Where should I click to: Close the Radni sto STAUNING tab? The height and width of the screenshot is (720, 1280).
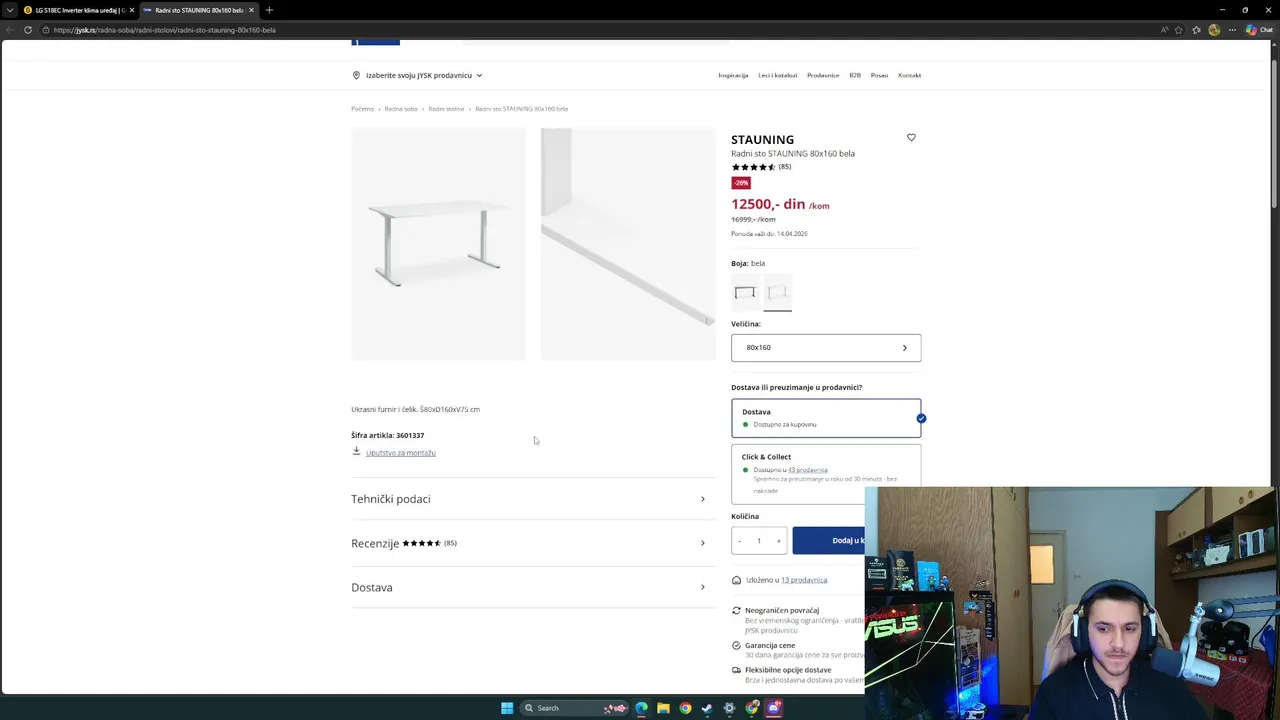point(251,10)
